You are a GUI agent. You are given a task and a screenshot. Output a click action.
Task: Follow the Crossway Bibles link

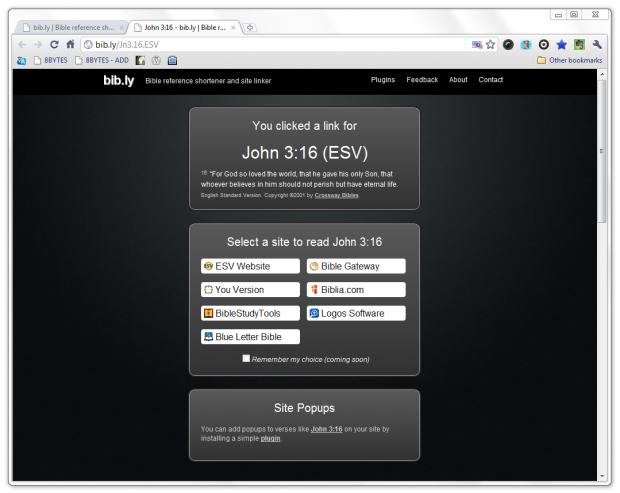[336, 195]
